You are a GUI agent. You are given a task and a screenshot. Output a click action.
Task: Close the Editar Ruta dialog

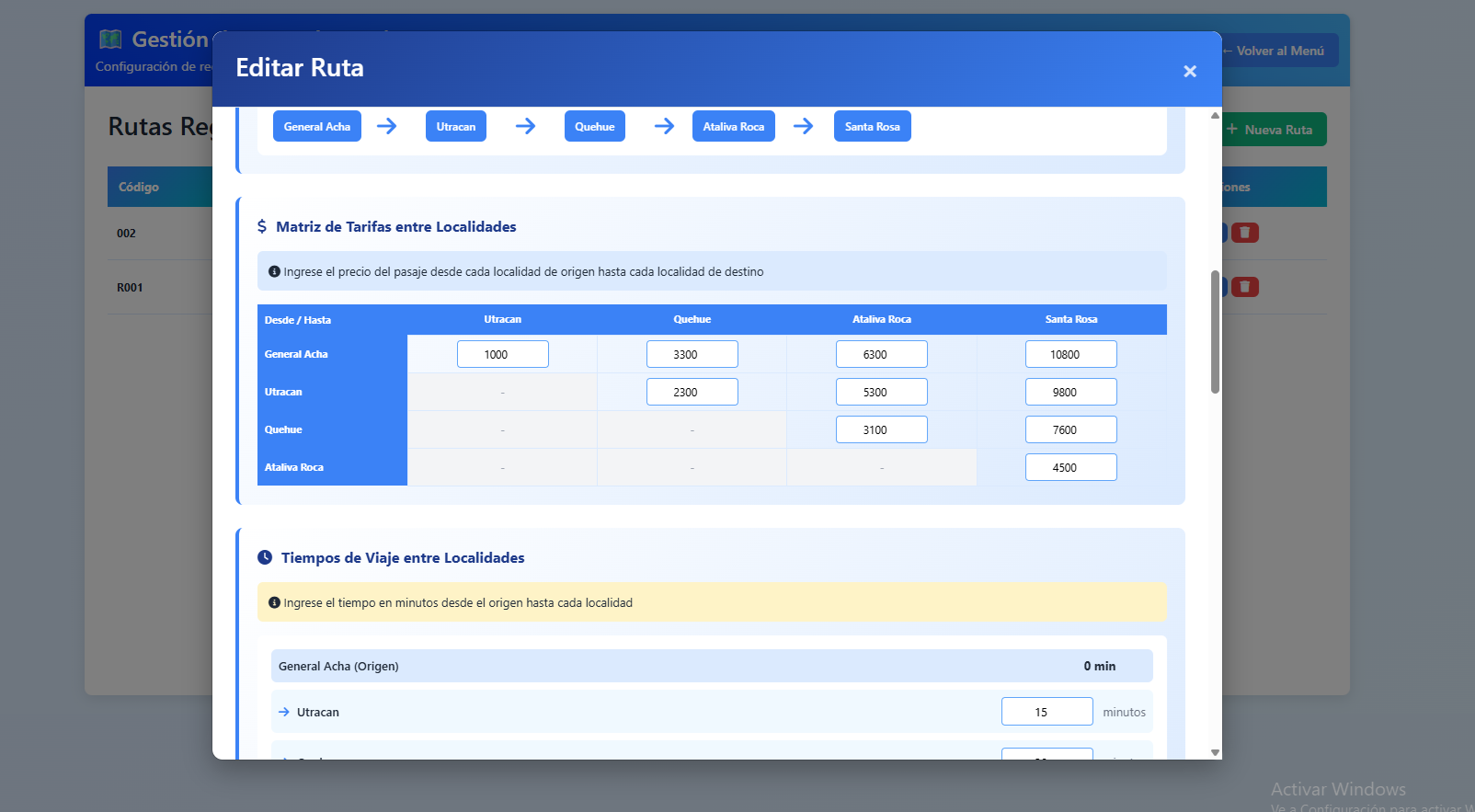point(1189,71)
